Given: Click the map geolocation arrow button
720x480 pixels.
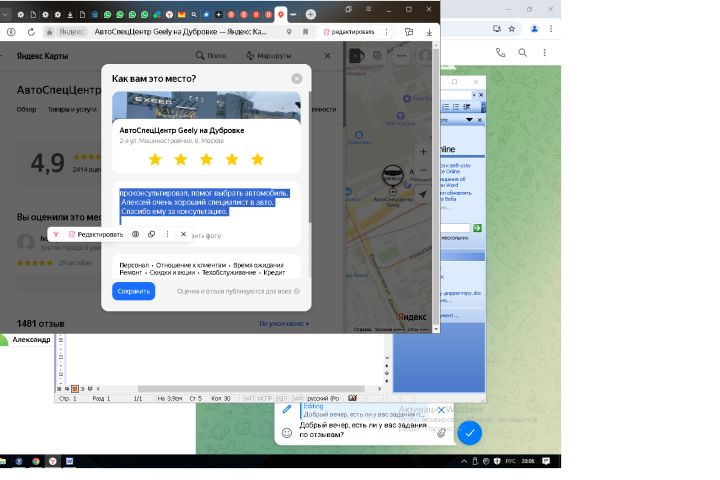Looking at the screenshot, I should 423,195.
